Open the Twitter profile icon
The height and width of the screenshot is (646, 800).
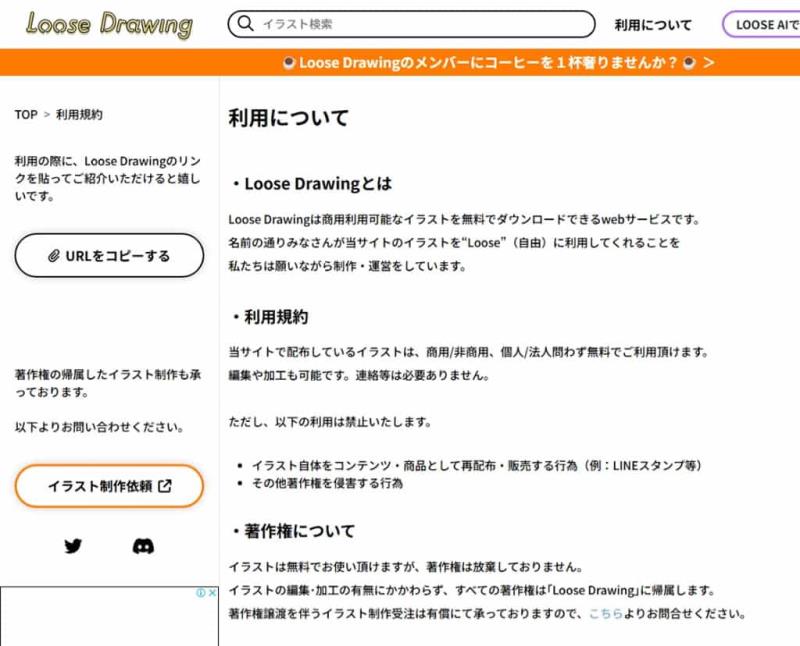tap(73, 546)
